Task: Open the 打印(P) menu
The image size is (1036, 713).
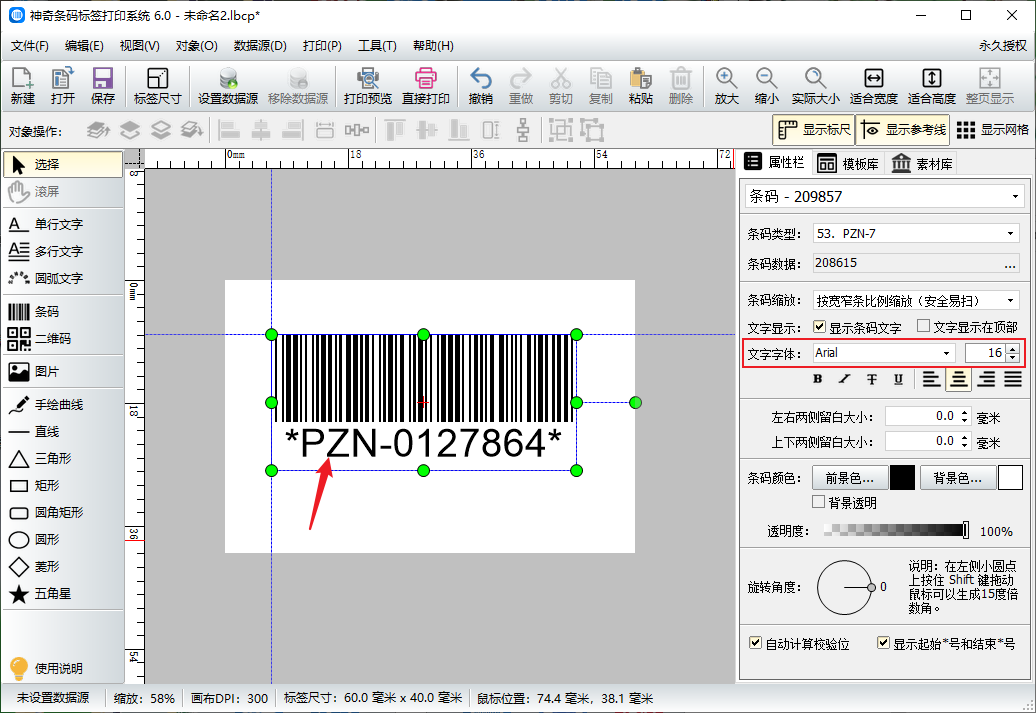Action: 322,46
